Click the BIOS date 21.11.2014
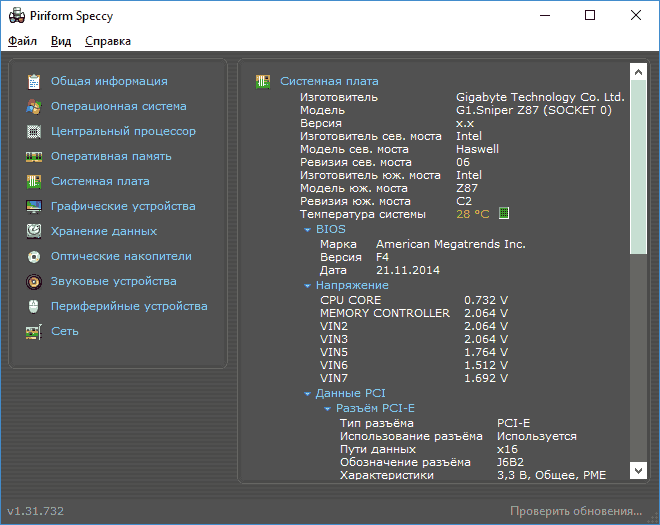This screenshot has height=525, width=660. click(408, 270)
